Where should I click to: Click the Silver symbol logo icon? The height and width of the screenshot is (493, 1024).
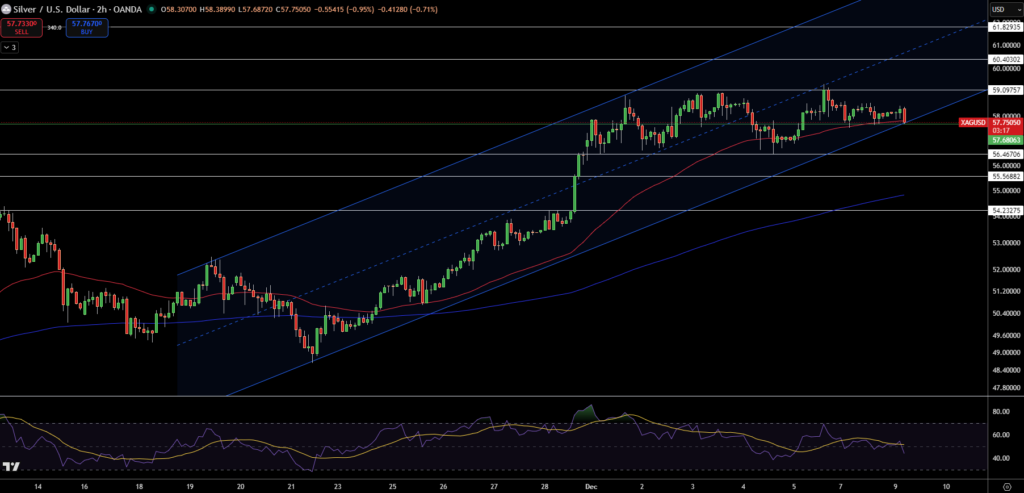tap(8, 9)
